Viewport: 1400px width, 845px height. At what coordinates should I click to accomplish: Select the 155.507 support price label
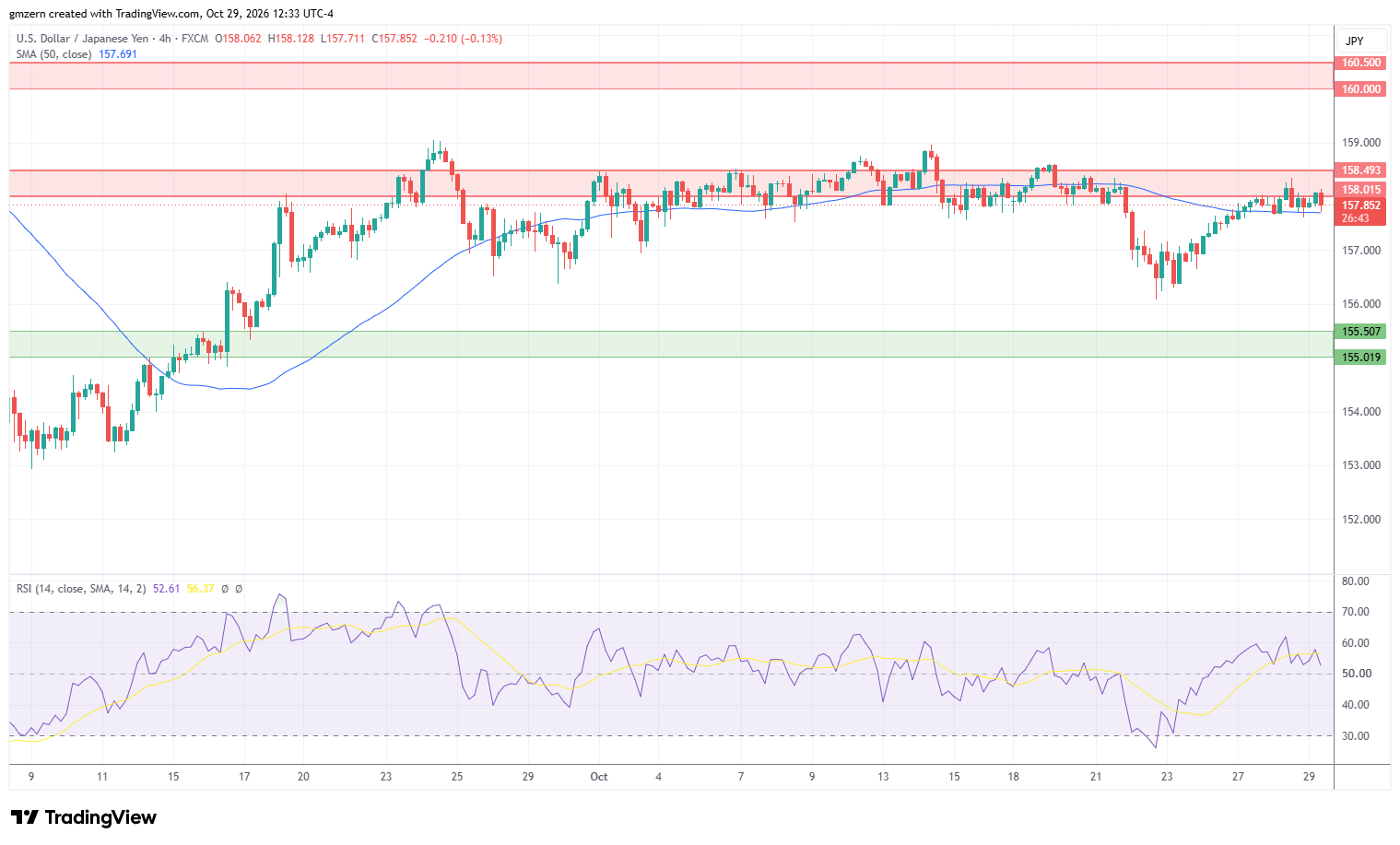[1360, 331]
